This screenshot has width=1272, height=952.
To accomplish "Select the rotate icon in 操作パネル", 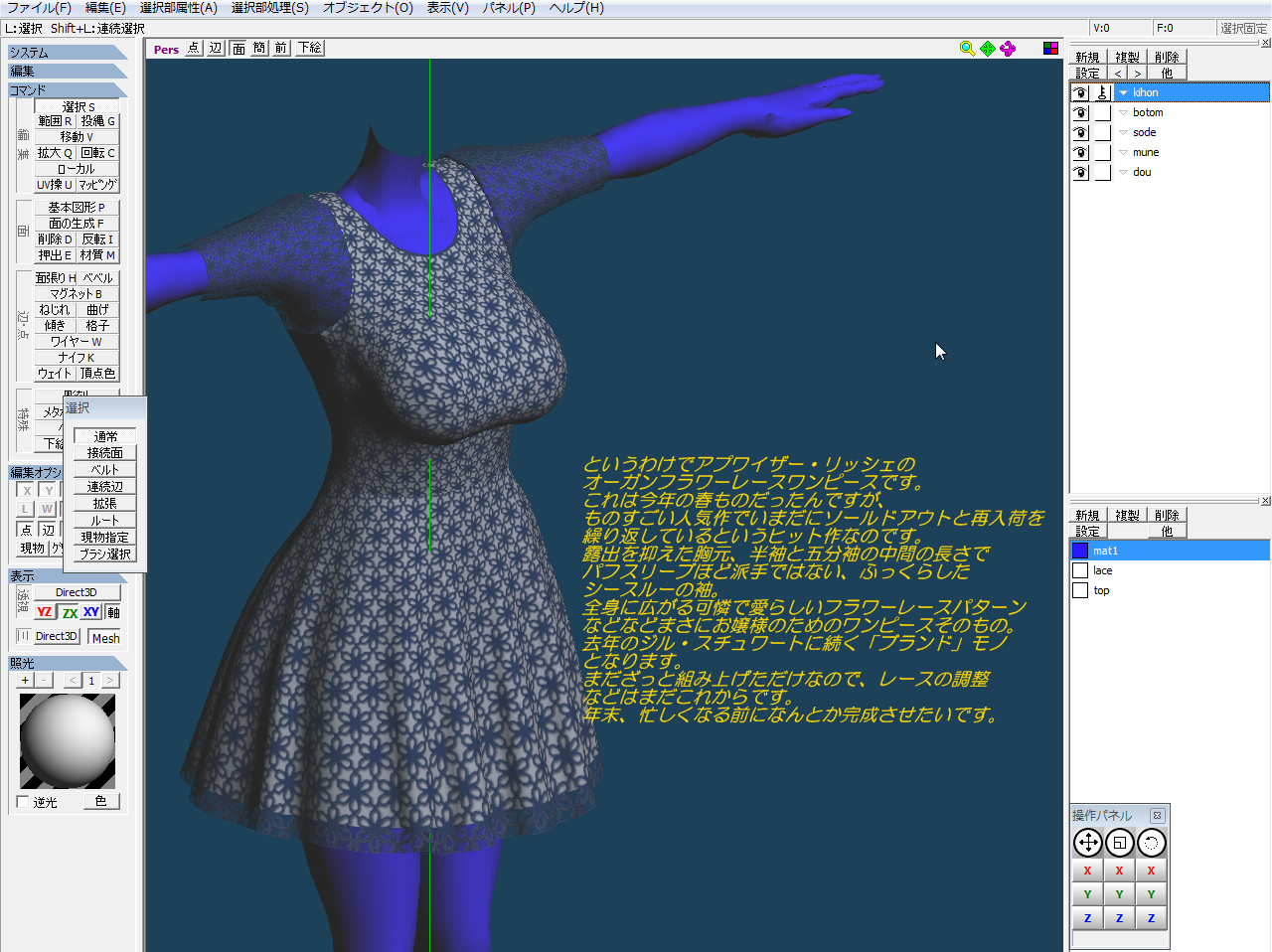I will (x=1151, y=843).
